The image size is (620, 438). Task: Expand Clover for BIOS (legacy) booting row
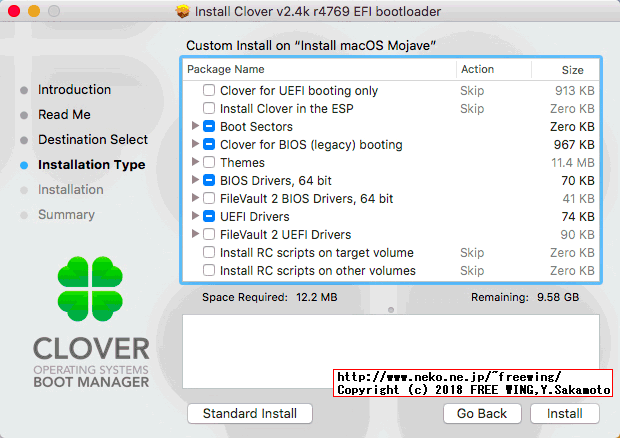pos(195,143)
